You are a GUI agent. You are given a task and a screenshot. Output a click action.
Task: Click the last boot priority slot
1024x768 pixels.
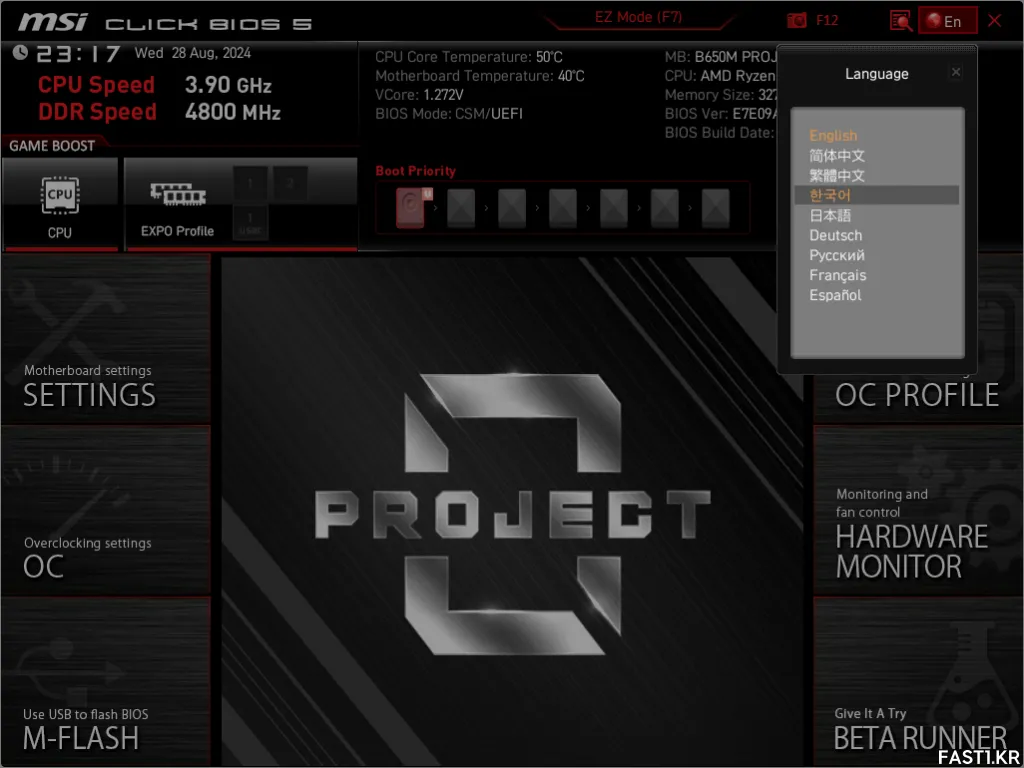coord(716,208)
